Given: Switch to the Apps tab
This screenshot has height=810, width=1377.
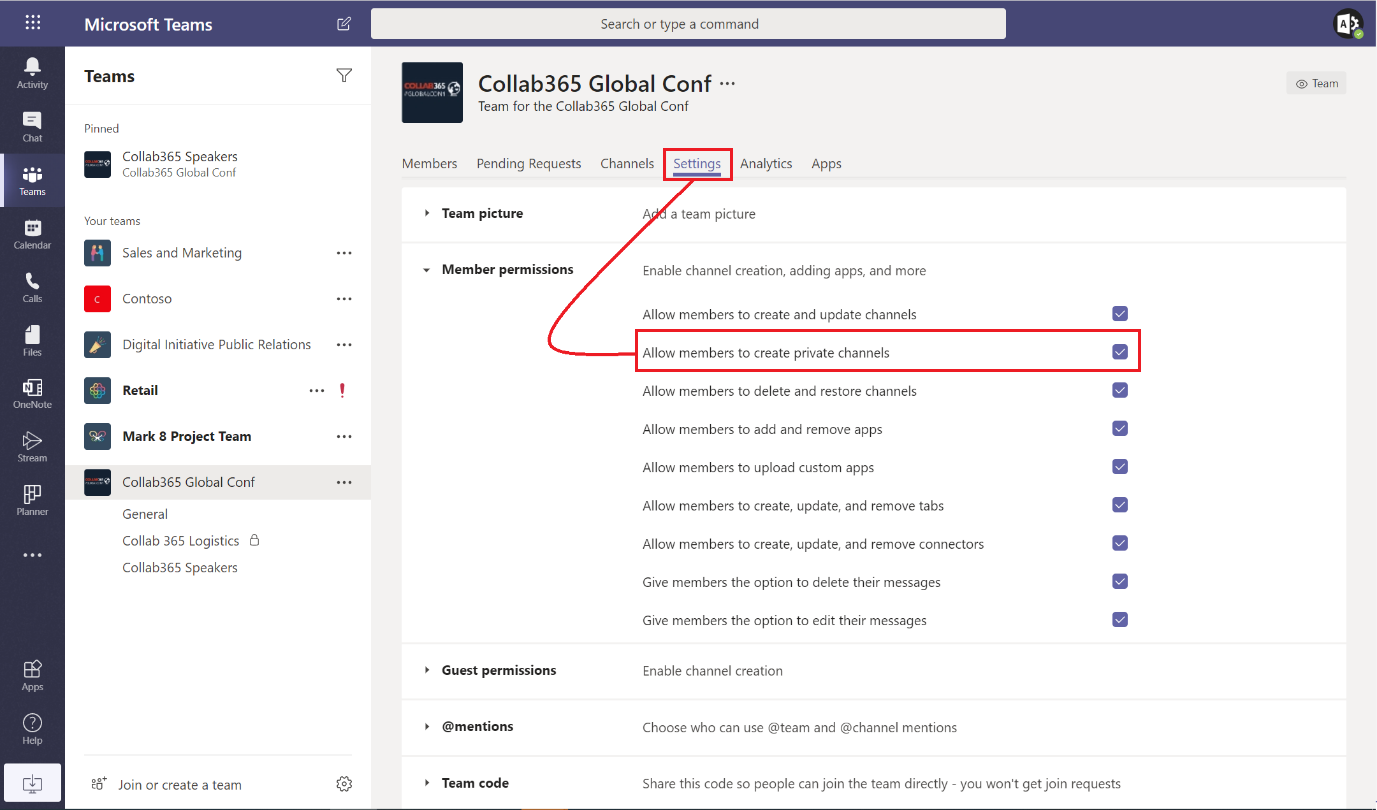Looking at the screenshot, I should point(826,163).
